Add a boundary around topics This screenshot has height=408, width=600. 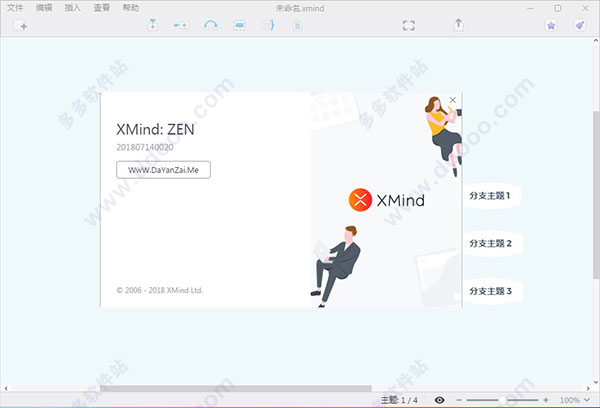click(x=240, y=25)
